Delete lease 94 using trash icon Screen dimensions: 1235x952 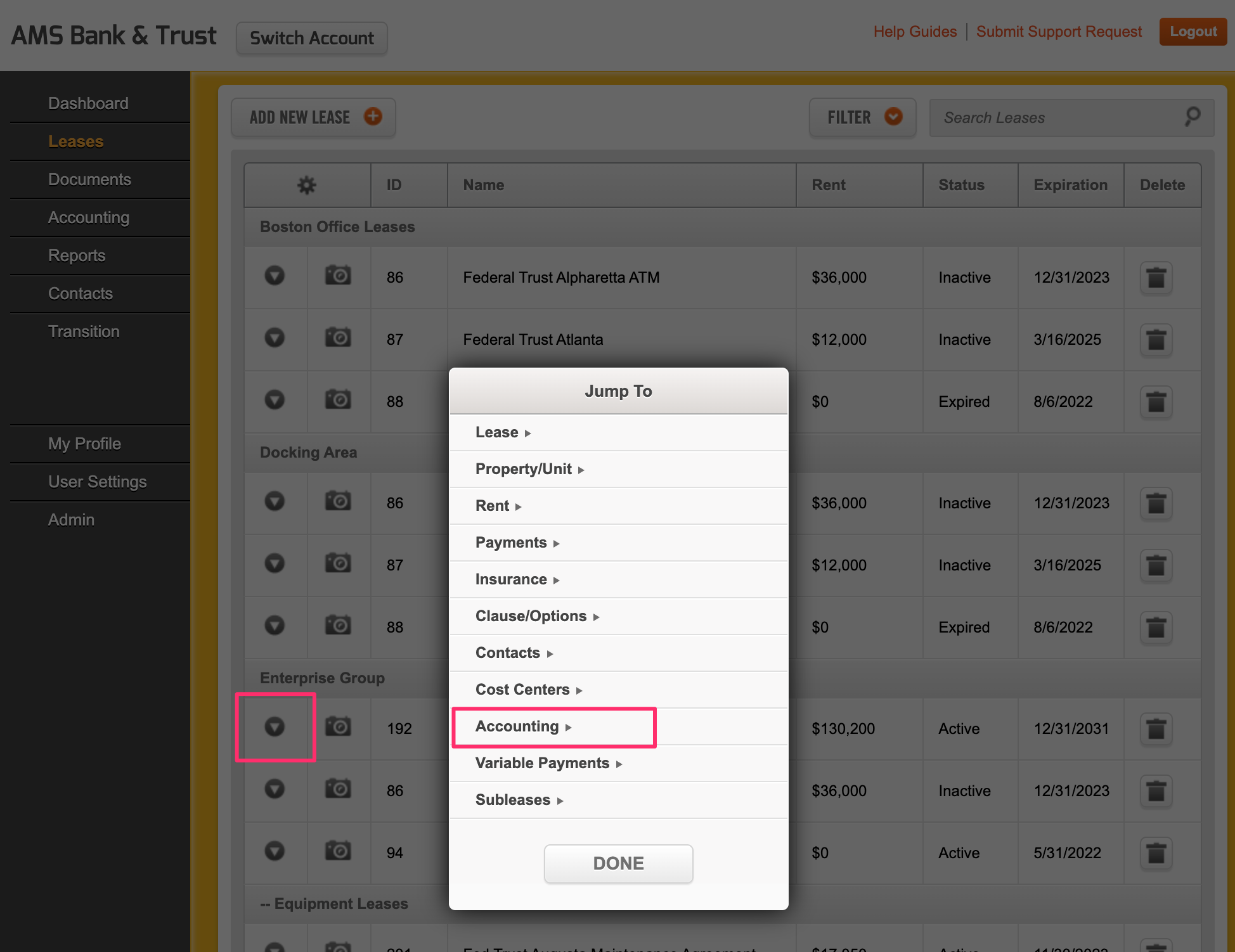1156,853
